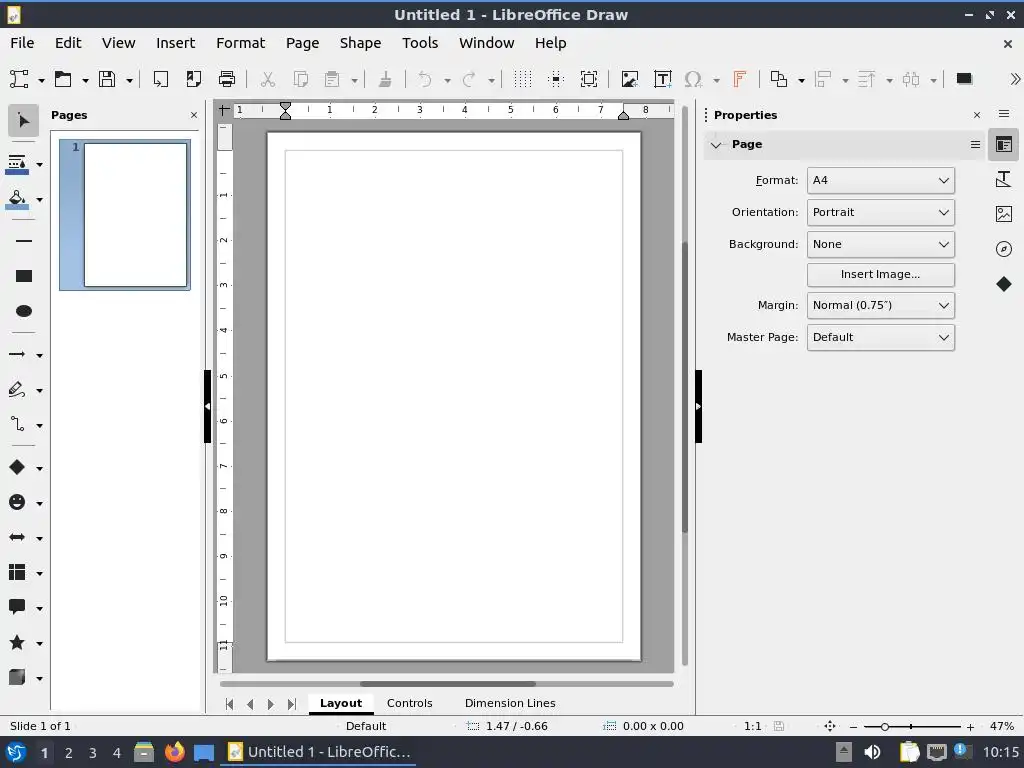This screenshot has height=768, width=1024.
Task: Click zoom out minus button
Action: point(853,726)
